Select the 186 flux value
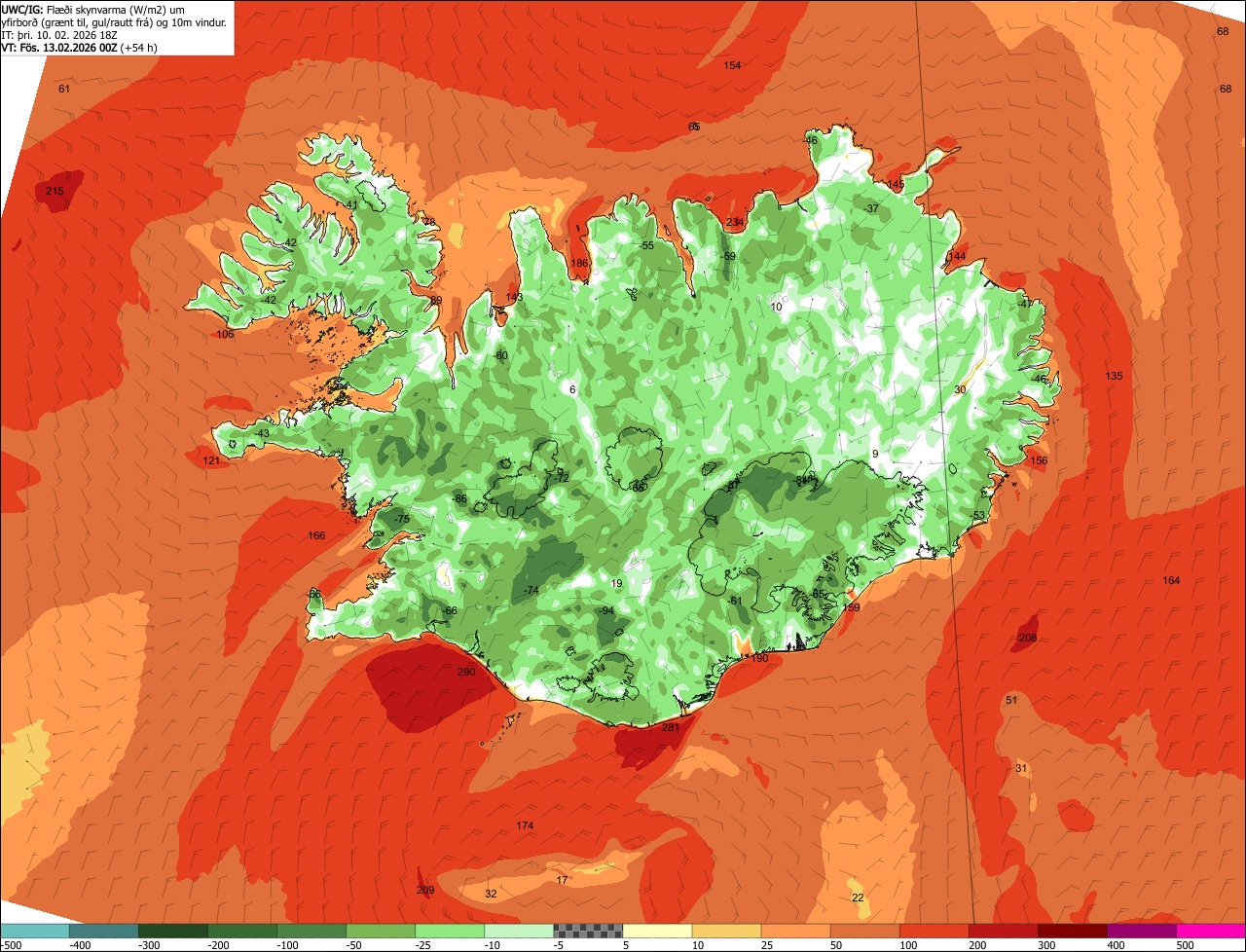 click(x=579, y=263)
